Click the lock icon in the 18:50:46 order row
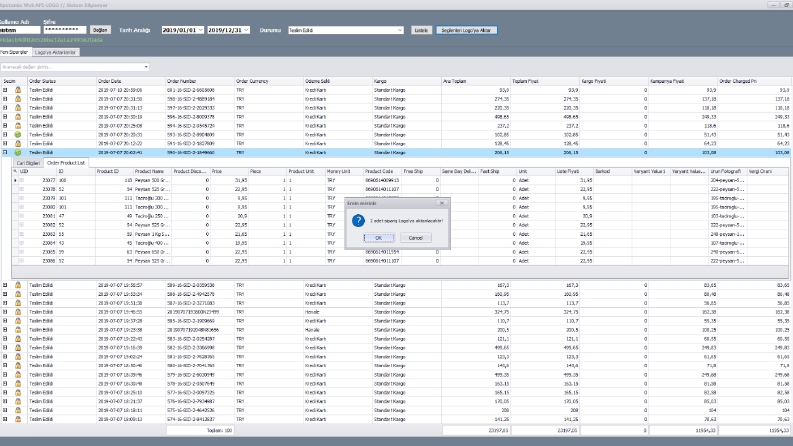This screenshot has height=446, width=793. pyautogui.click(x=18, y=366)
